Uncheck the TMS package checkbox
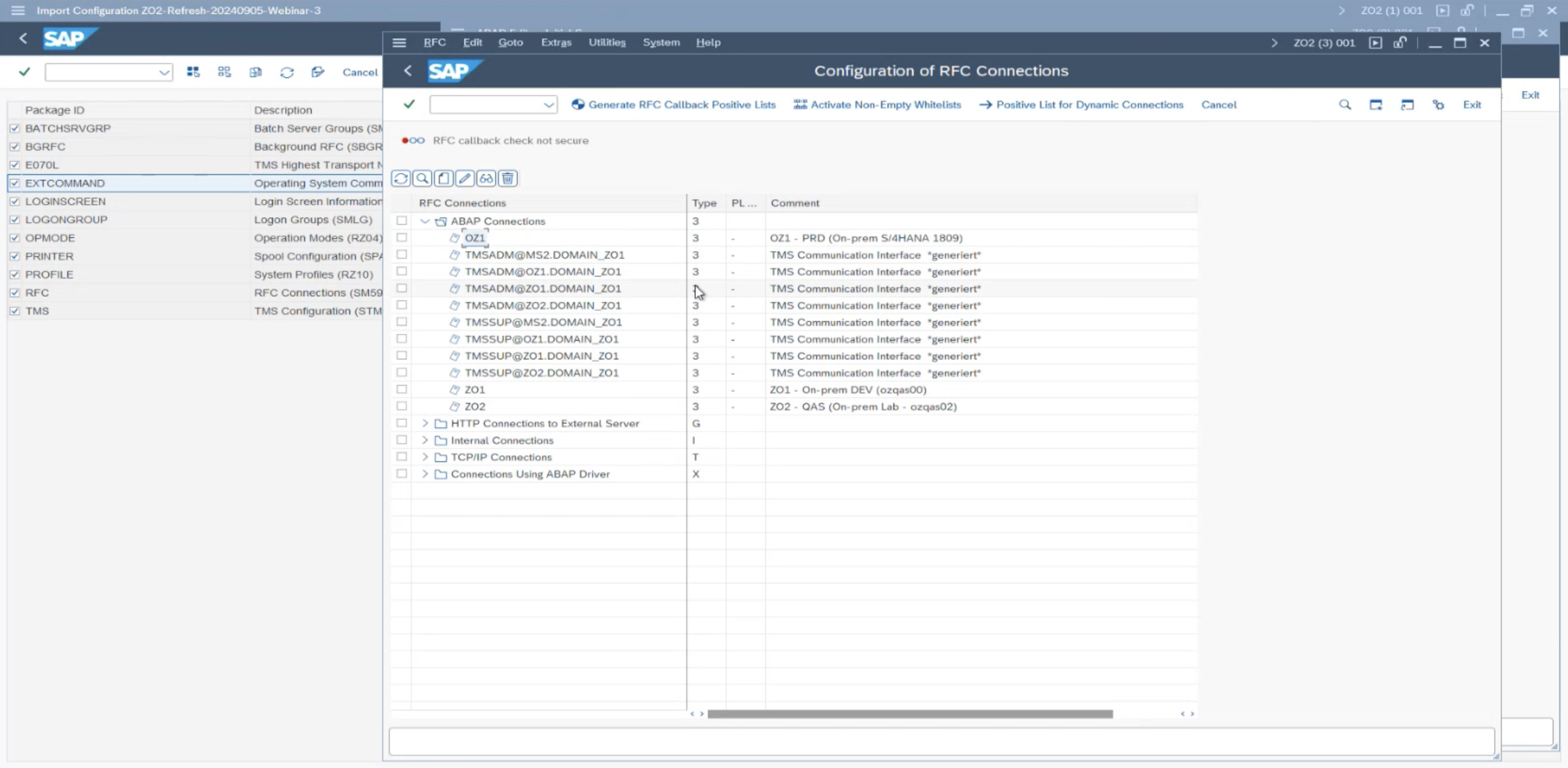This screenshot has width=1568, height=768. 14,311
